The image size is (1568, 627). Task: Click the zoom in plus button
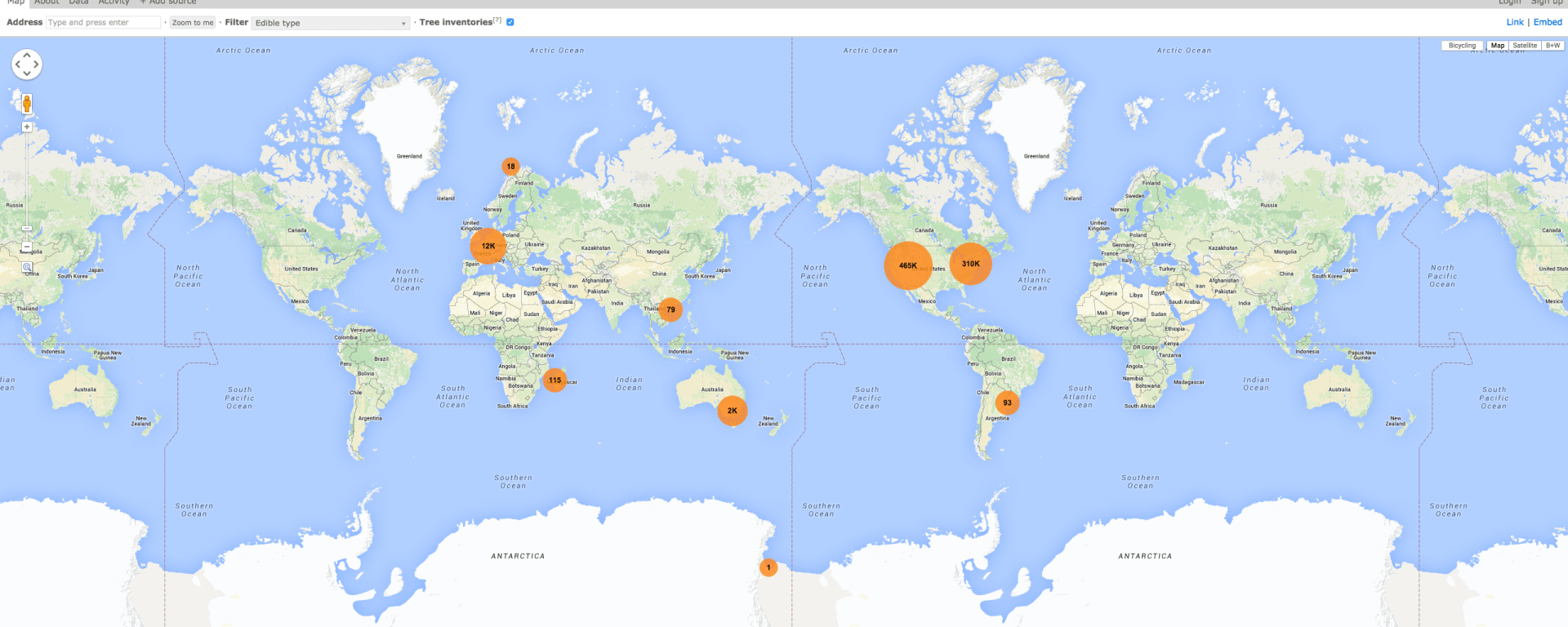tap(27, 127)
